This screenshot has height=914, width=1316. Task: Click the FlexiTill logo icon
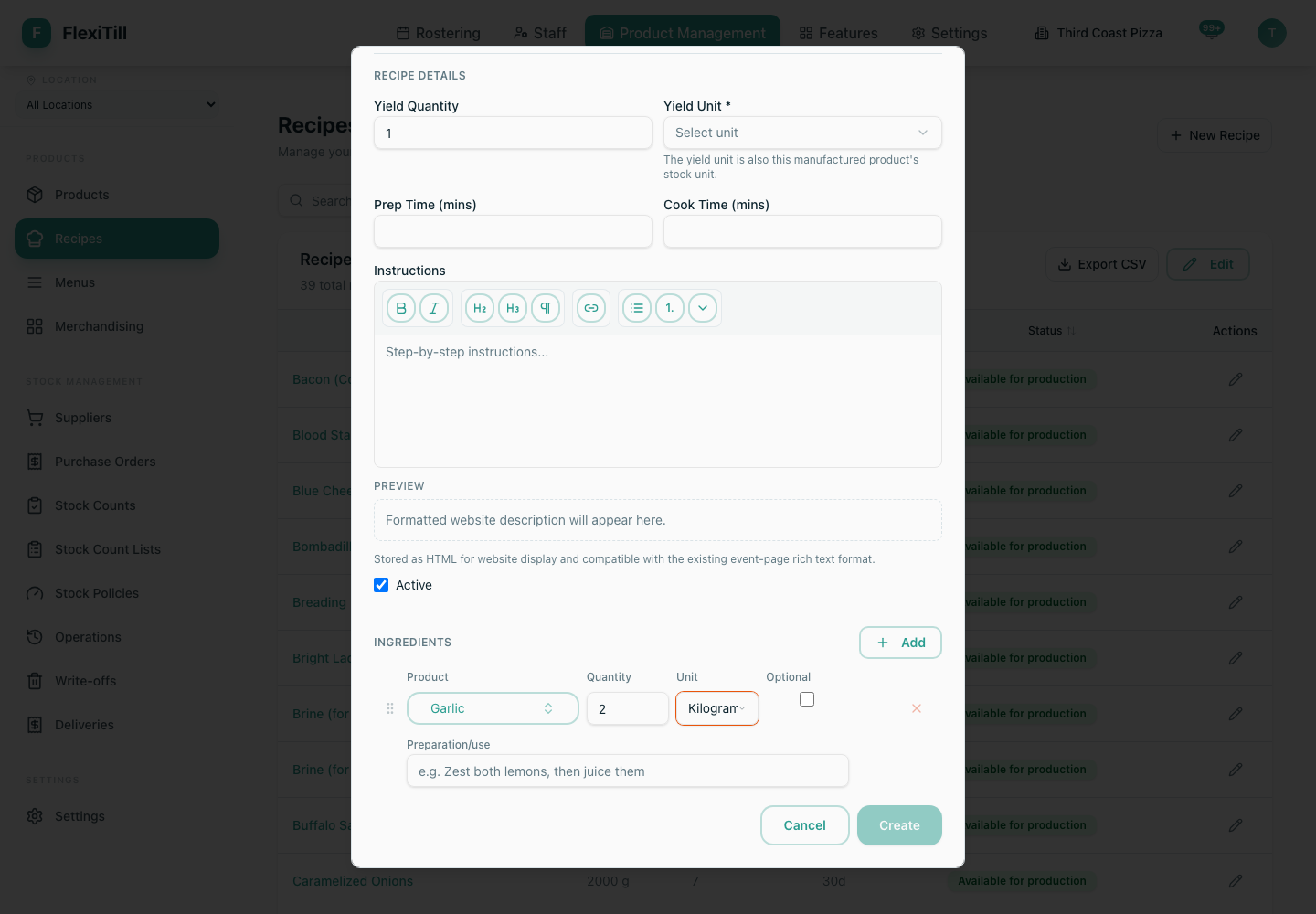(37, 33)
